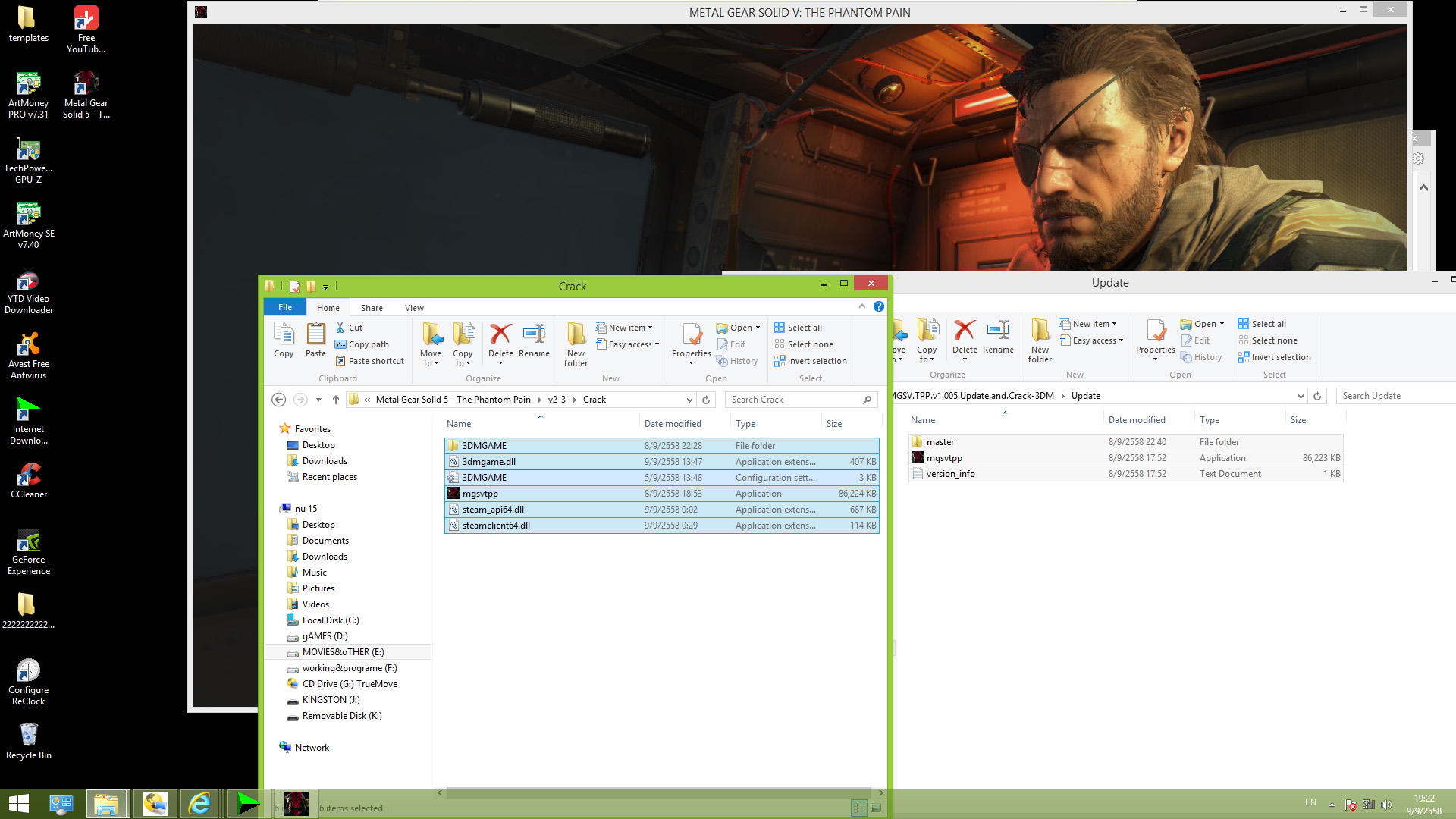
Task: Open Properties icon in Crack window ribbon
Action: click(691, 334)
